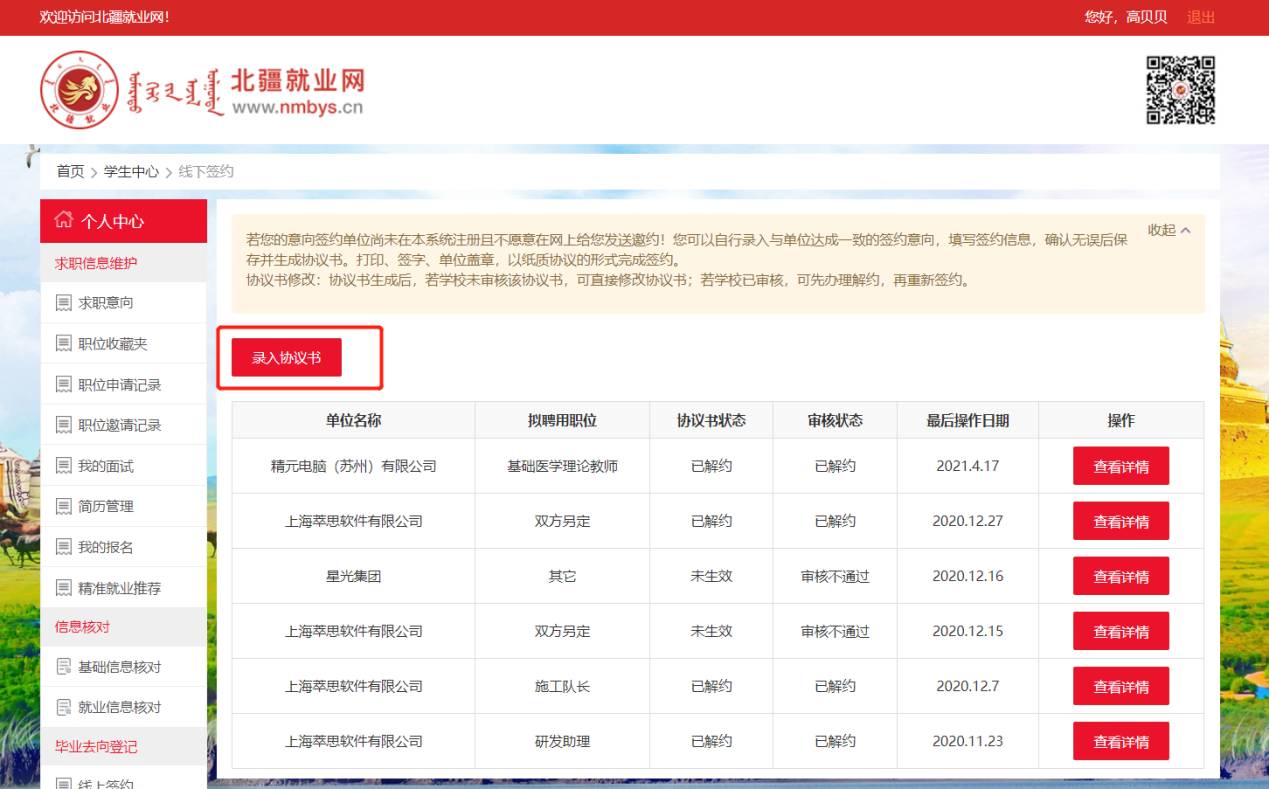Open 查看详情 for 研发助理 position row
Image resolution: width=1269 pixels, height=789 pixels.
1120,742
